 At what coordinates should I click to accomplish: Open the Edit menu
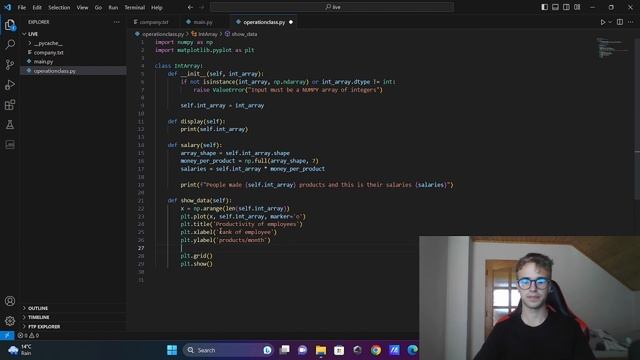click(37, 7)
